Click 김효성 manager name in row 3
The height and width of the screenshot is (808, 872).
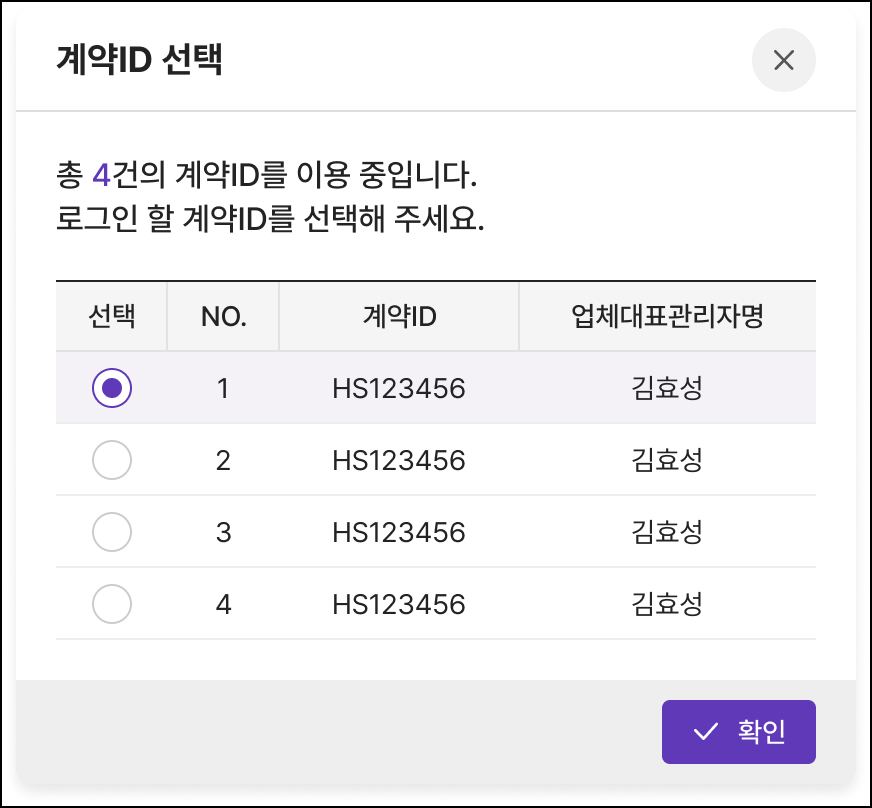click(667, 532)
